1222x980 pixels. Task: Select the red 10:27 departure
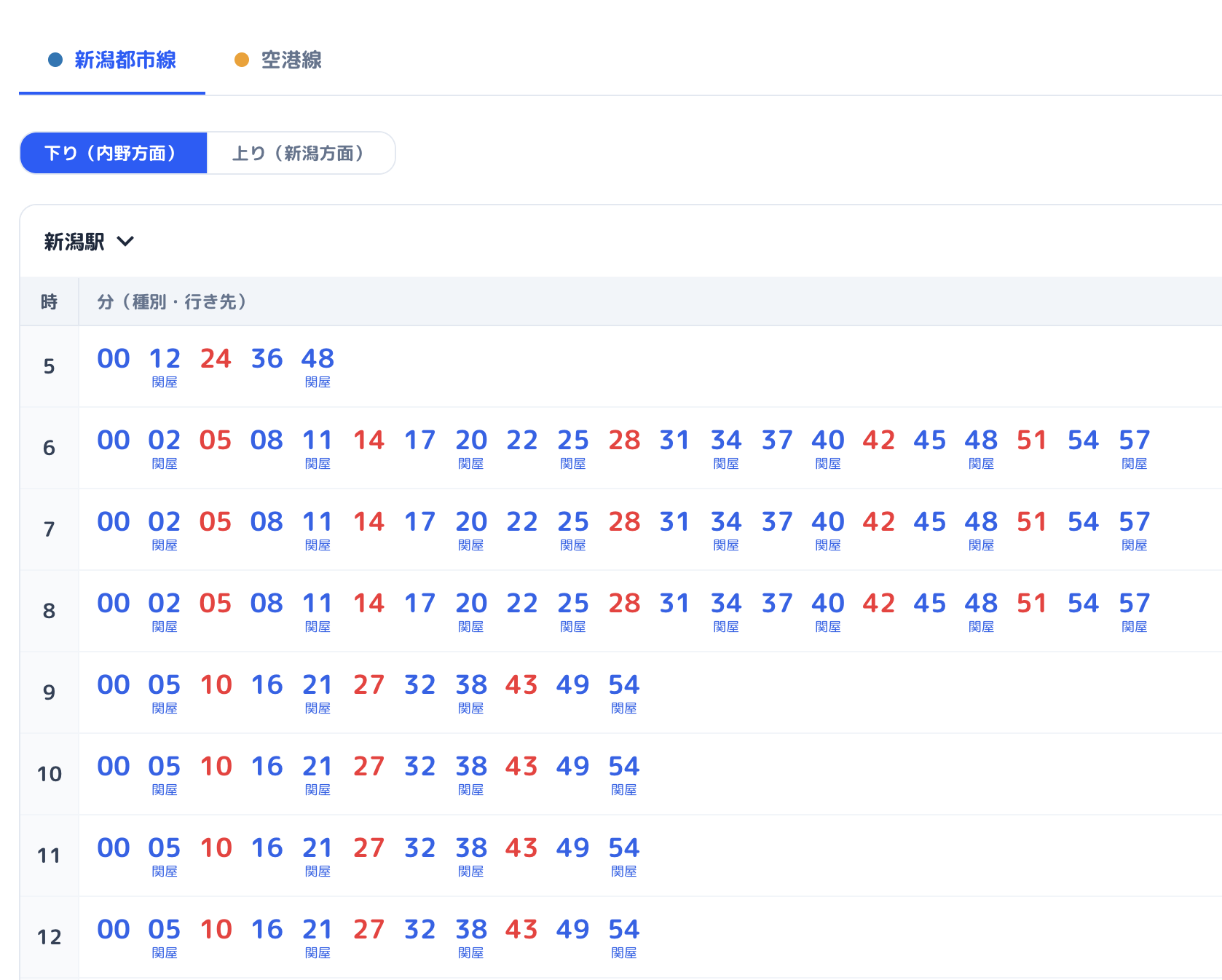[x=369, y=766]
